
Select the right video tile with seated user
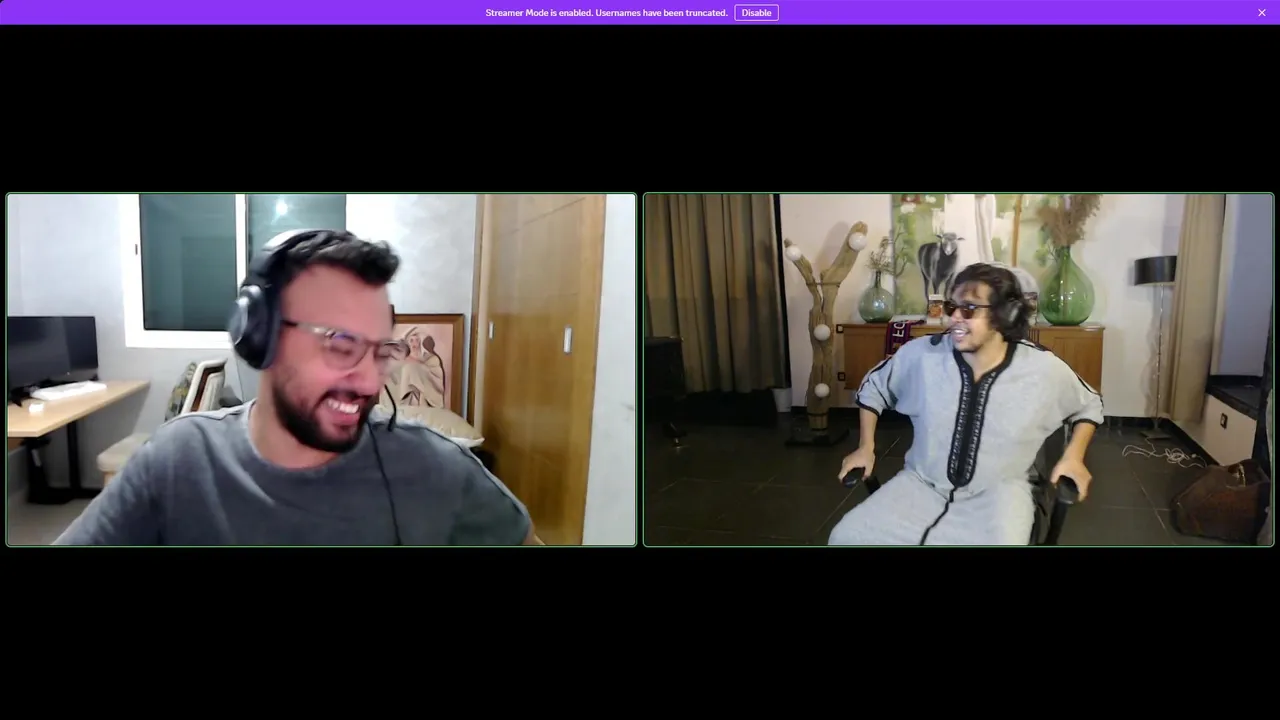(959, 370)
